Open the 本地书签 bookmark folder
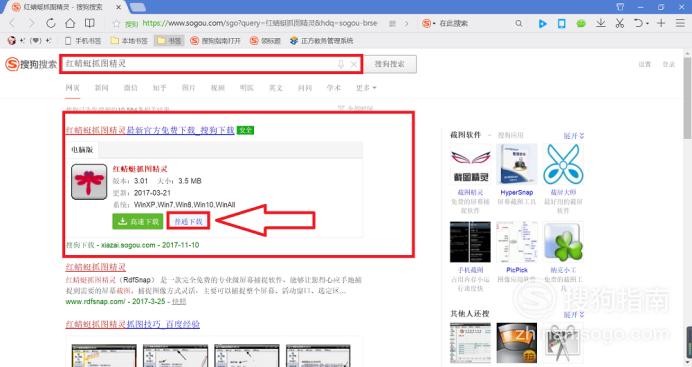 129,41
